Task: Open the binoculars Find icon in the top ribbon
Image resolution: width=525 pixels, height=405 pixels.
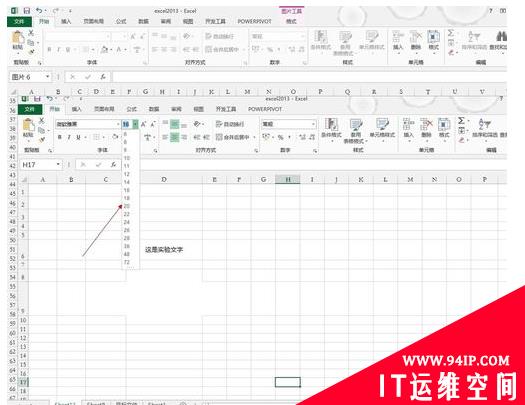Action: point(501,36)
